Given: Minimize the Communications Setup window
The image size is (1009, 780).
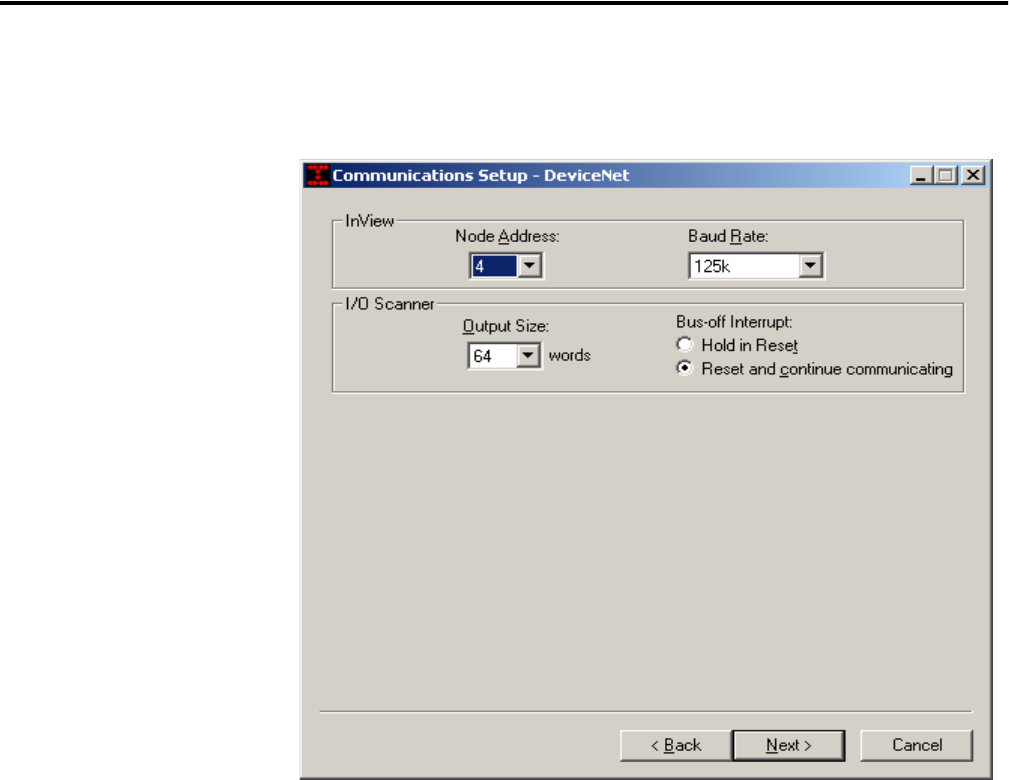Looking at the screenshot, I should (921, 175).
